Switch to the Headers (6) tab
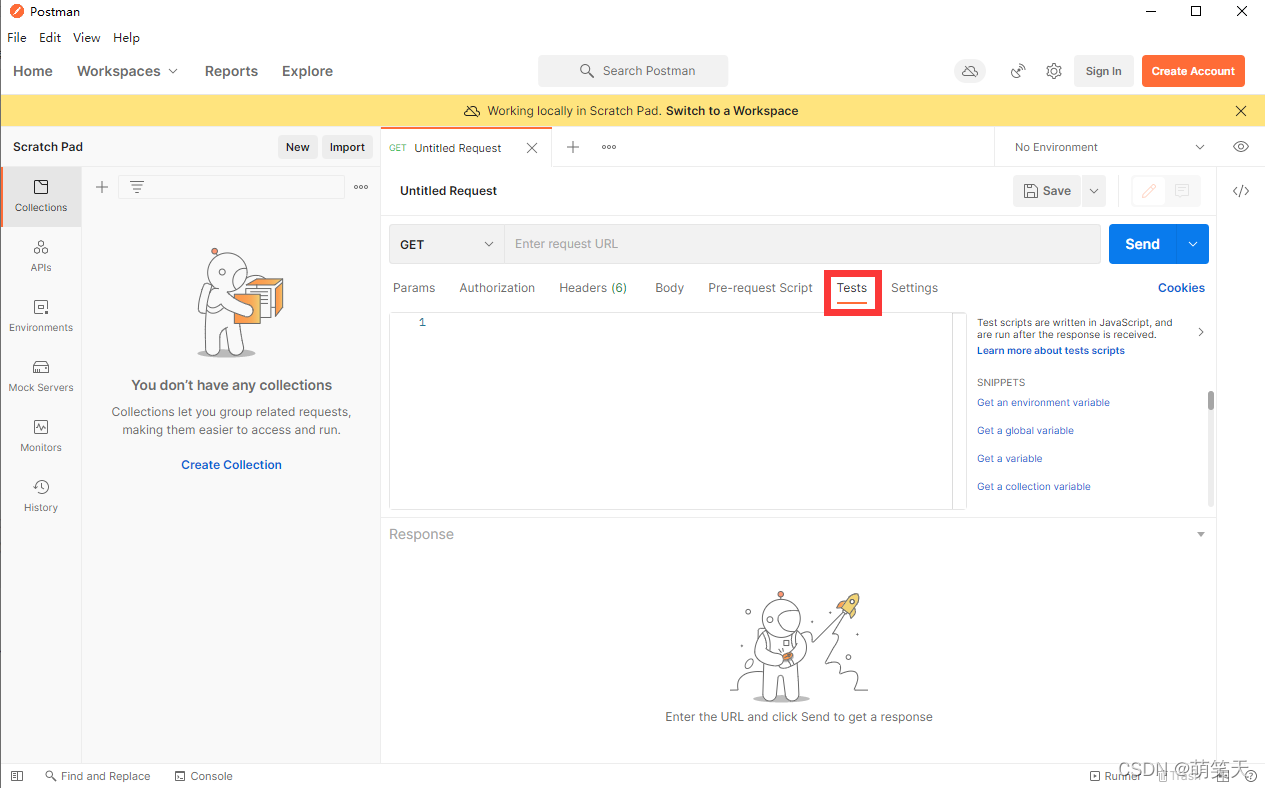Screen dimensions: 1265x788 point(593,288)
